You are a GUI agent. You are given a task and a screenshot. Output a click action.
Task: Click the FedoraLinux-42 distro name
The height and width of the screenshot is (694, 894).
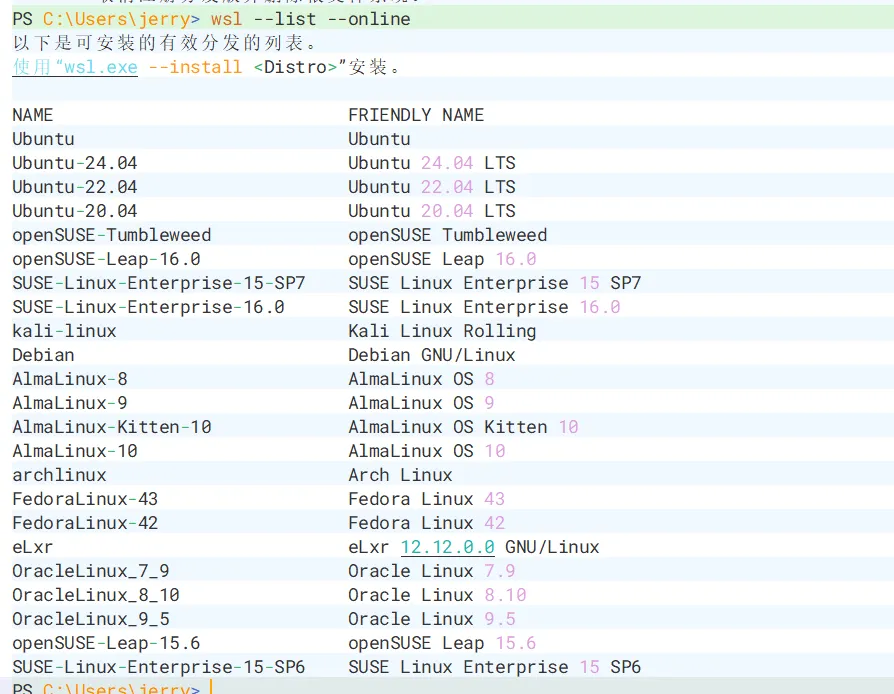[85, 523]
